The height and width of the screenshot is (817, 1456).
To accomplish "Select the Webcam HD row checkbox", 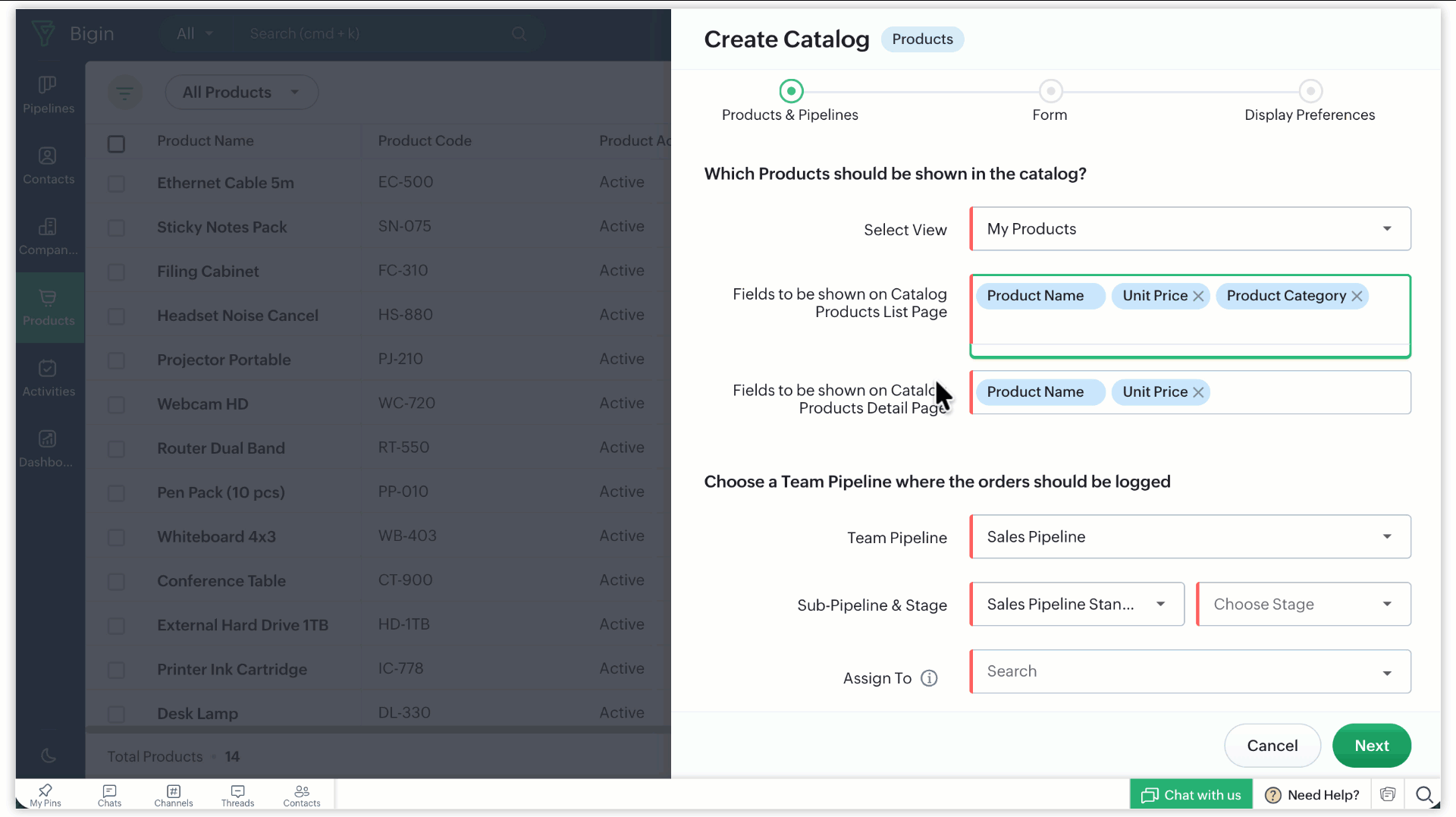I will click(x=116, y=405).
